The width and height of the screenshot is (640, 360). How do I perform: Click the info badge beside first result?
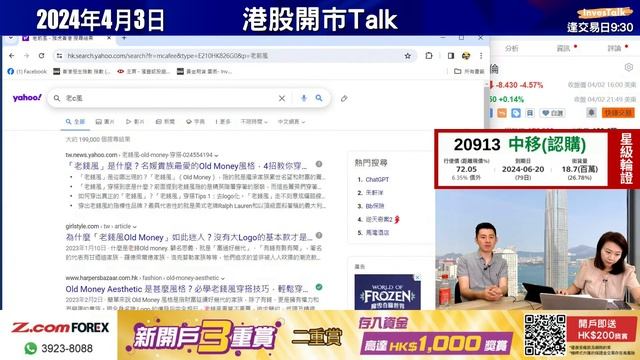point(319,164)
